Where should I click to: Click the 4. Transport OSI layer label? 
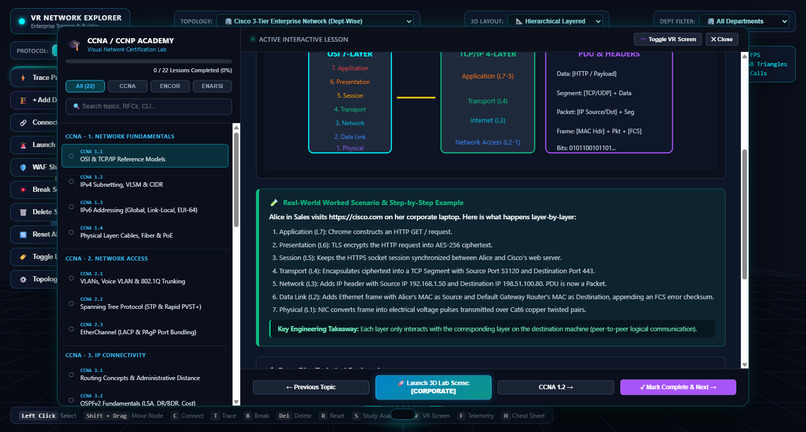click(x=350, y=109)
